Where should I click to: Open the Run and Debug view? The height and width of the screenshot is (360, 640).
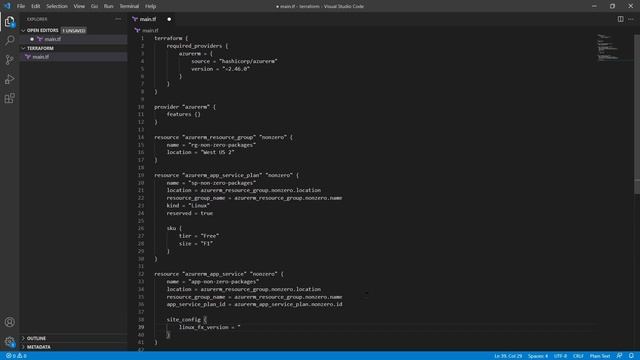[x=9, y=79]
